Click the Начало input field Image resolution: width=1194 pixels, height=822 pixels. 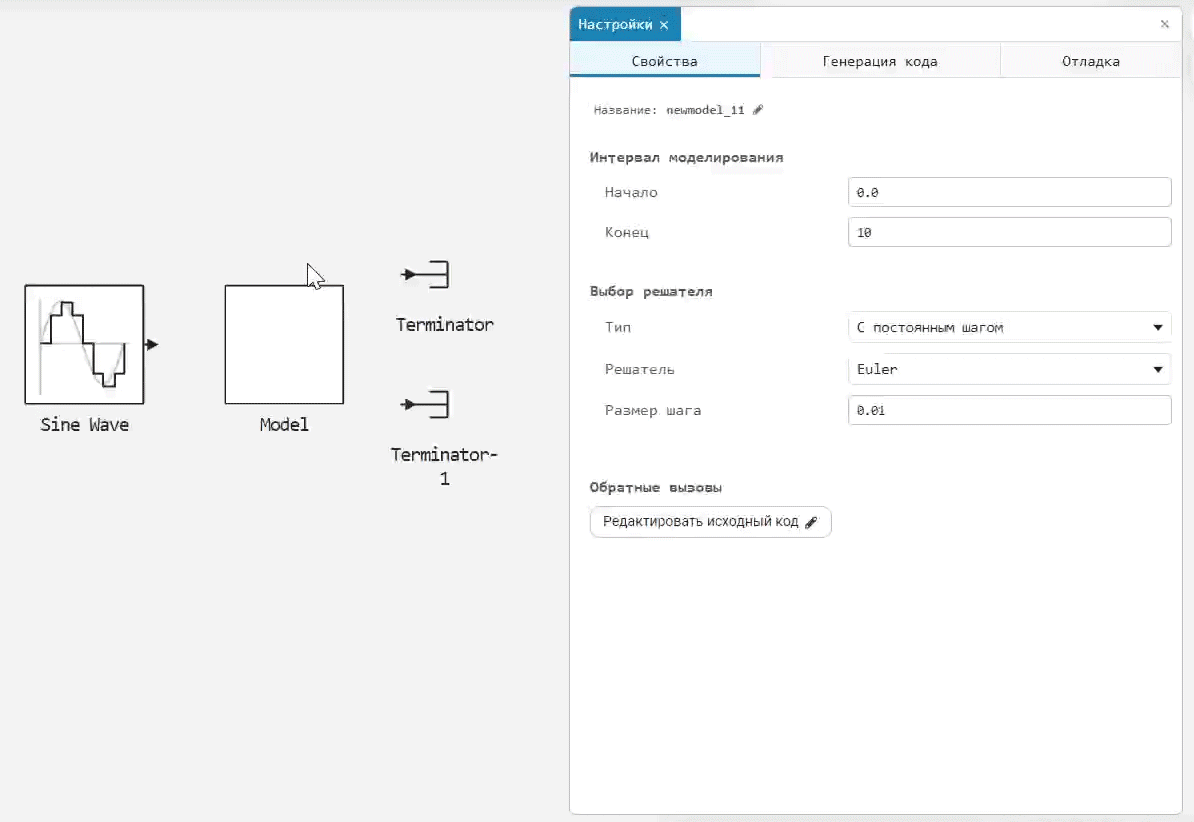1009,192
